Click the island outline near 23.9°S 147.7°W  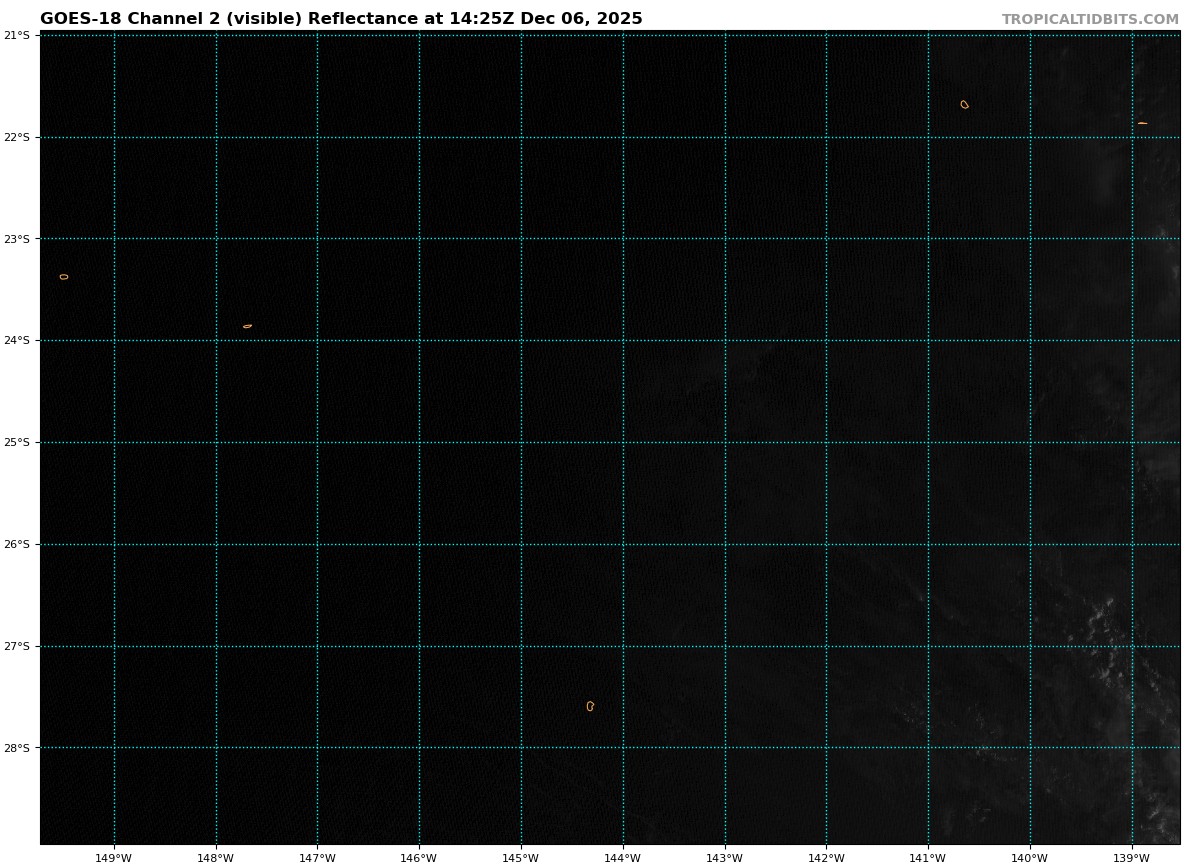(x=247, y=326)
